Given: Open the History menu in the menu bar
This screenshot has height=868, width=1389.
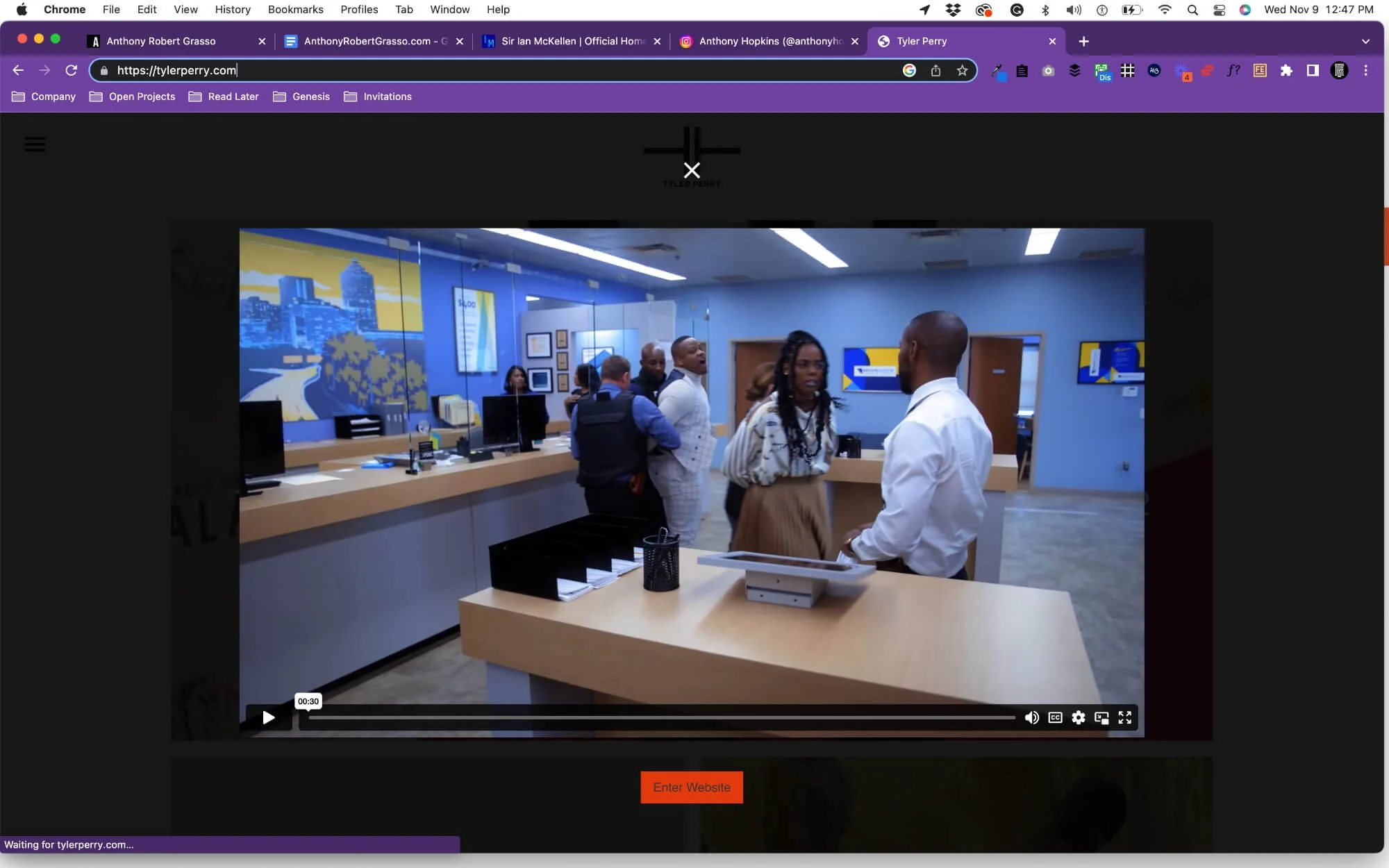Looking at the screenshot, I should coord(233,10).
